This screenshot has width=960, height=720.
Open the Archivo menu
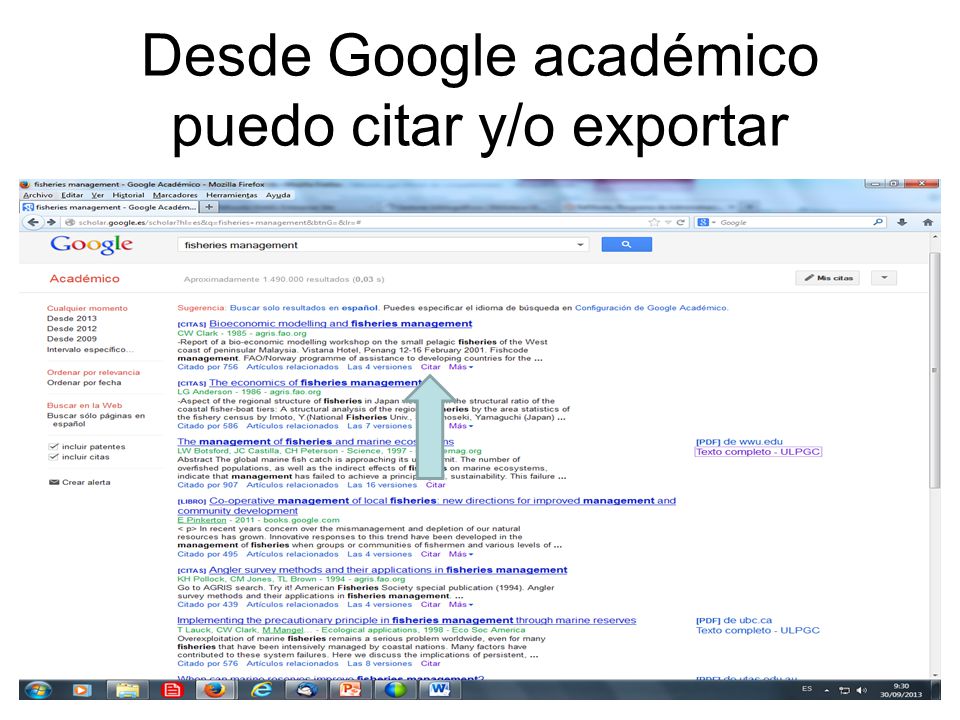pos(38,195)
